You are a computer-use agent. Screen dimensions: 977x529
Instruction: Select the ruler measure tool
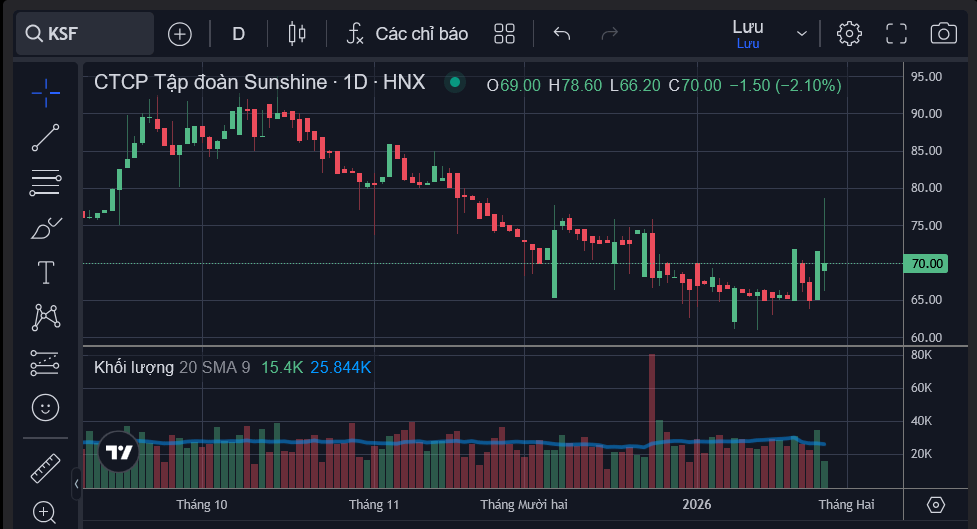point(45,467)
